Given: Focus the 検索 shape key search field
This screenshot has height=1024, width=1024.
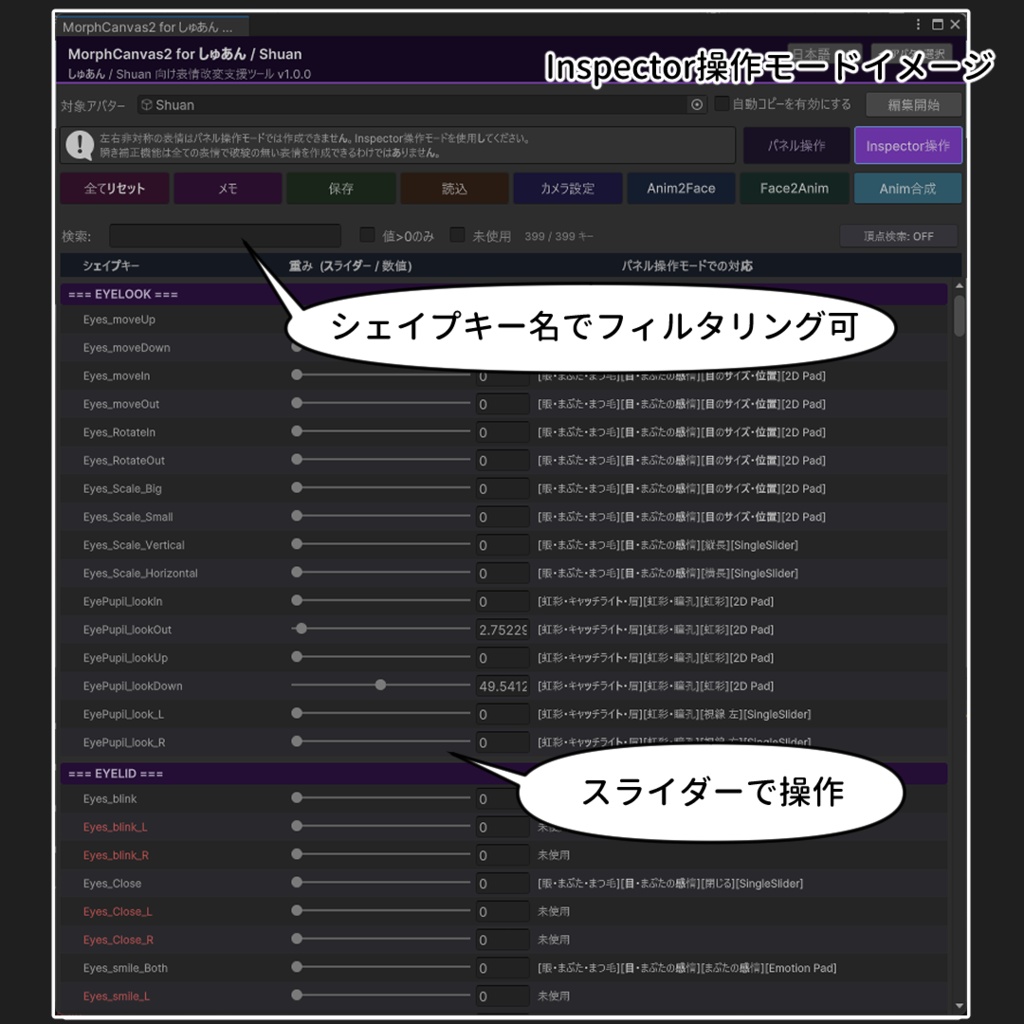Looking at the screenshot, I should pyautogui.click(x=225, y=236).
